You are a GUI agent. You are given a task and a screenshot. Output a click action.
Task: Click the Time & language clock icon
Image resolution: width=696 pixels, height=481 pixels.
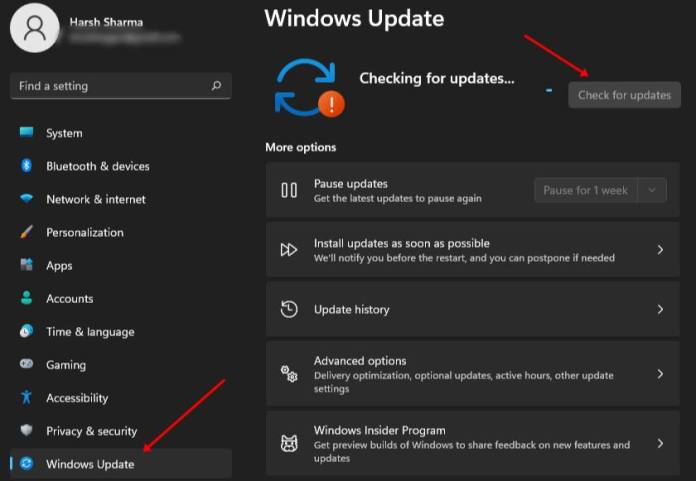[26, 331]
